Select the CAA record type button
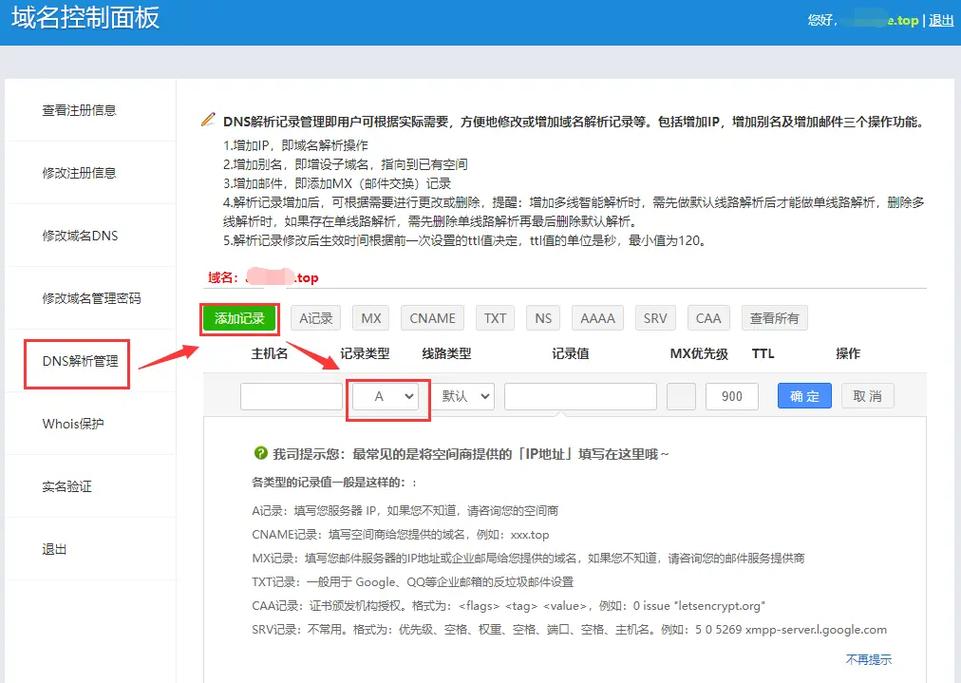961x683 pixels. (x=708, y=317)
